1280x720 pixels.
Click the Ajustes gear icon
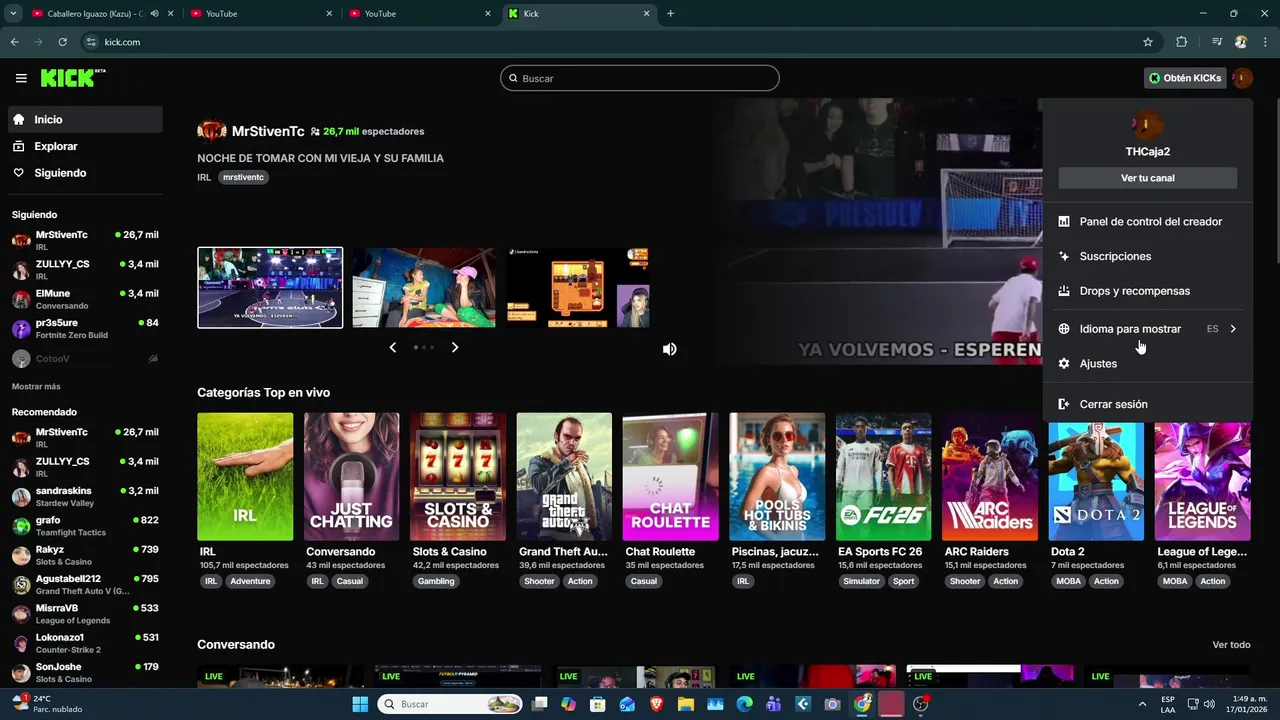pyautogui.click(x=1064, y=364)
